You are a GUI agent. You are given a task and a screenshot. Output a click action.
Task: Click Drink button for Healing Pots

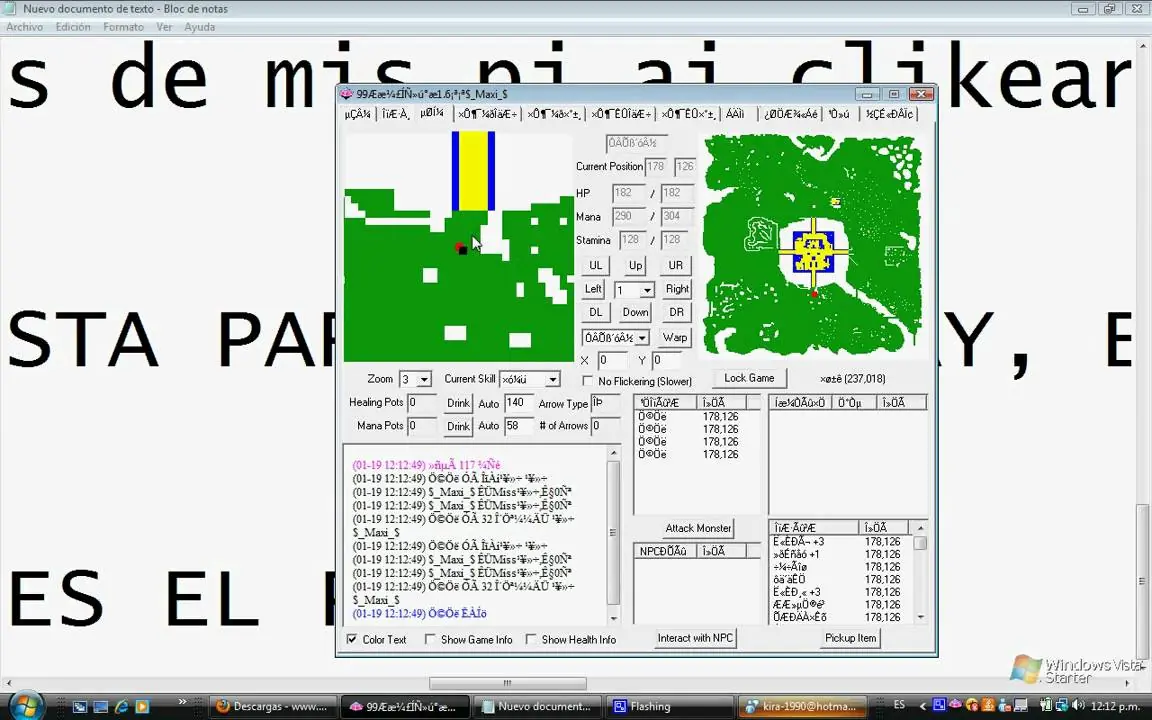tap(458, 403)
